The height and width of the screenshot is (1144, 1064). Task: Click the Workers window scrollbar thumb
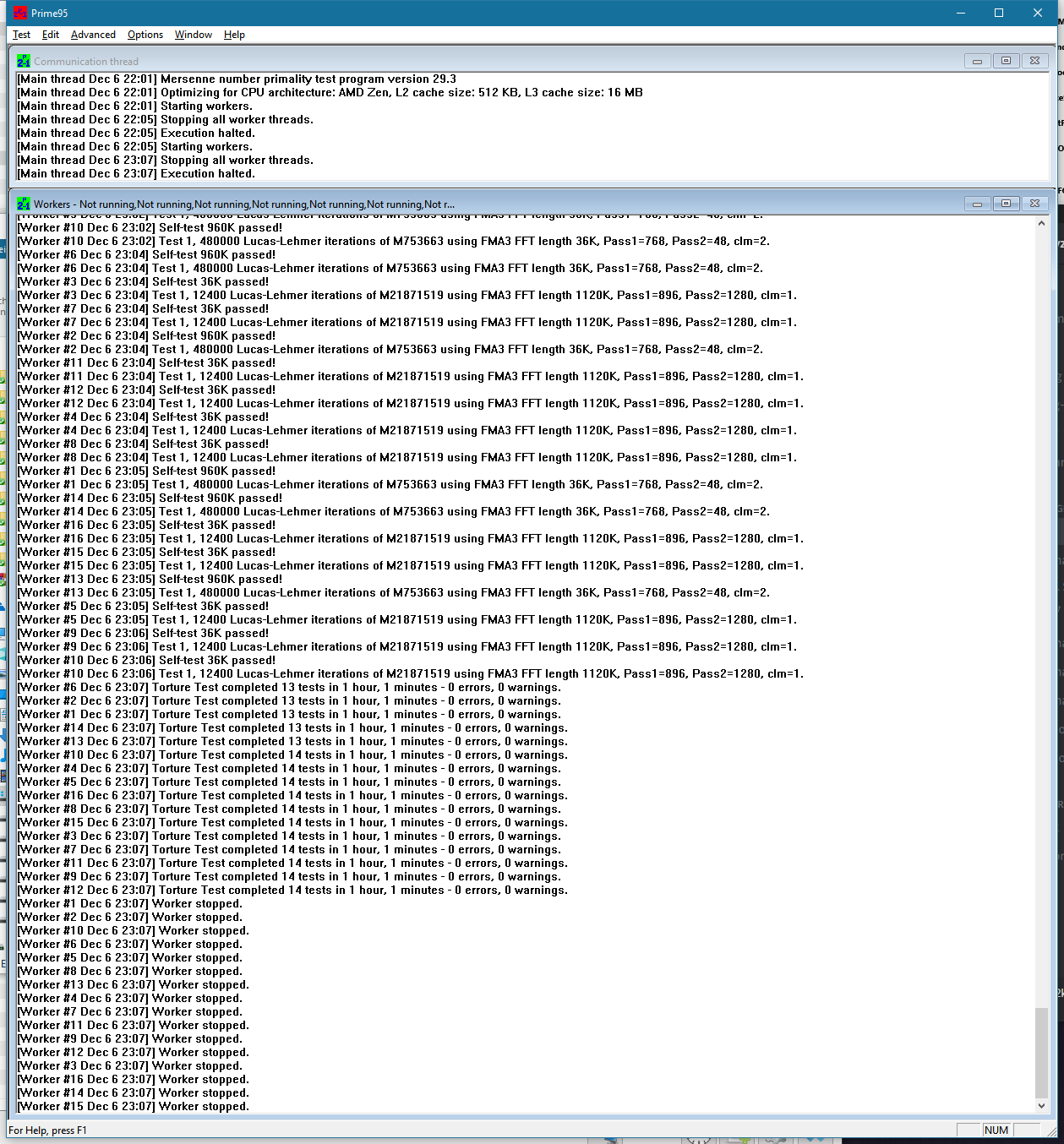[x=1041, y=1052]
